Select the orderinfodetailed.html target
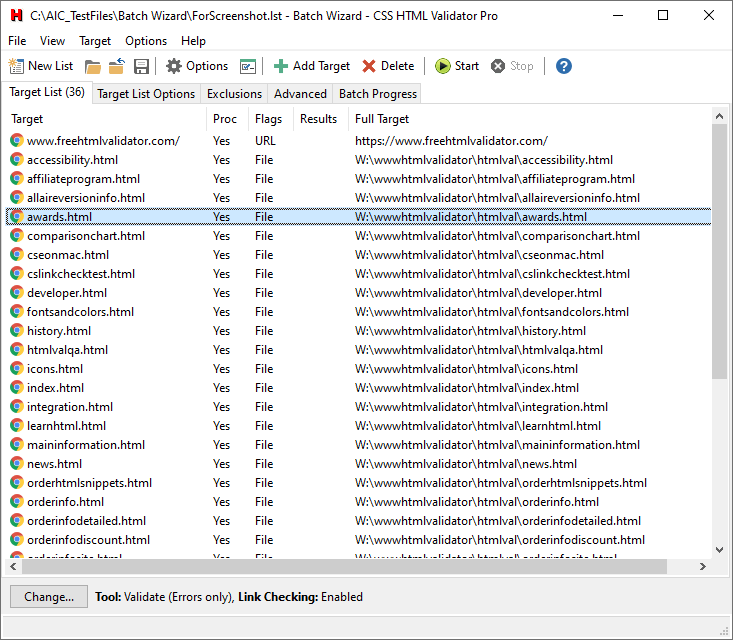733x640 pixels. 359,520
